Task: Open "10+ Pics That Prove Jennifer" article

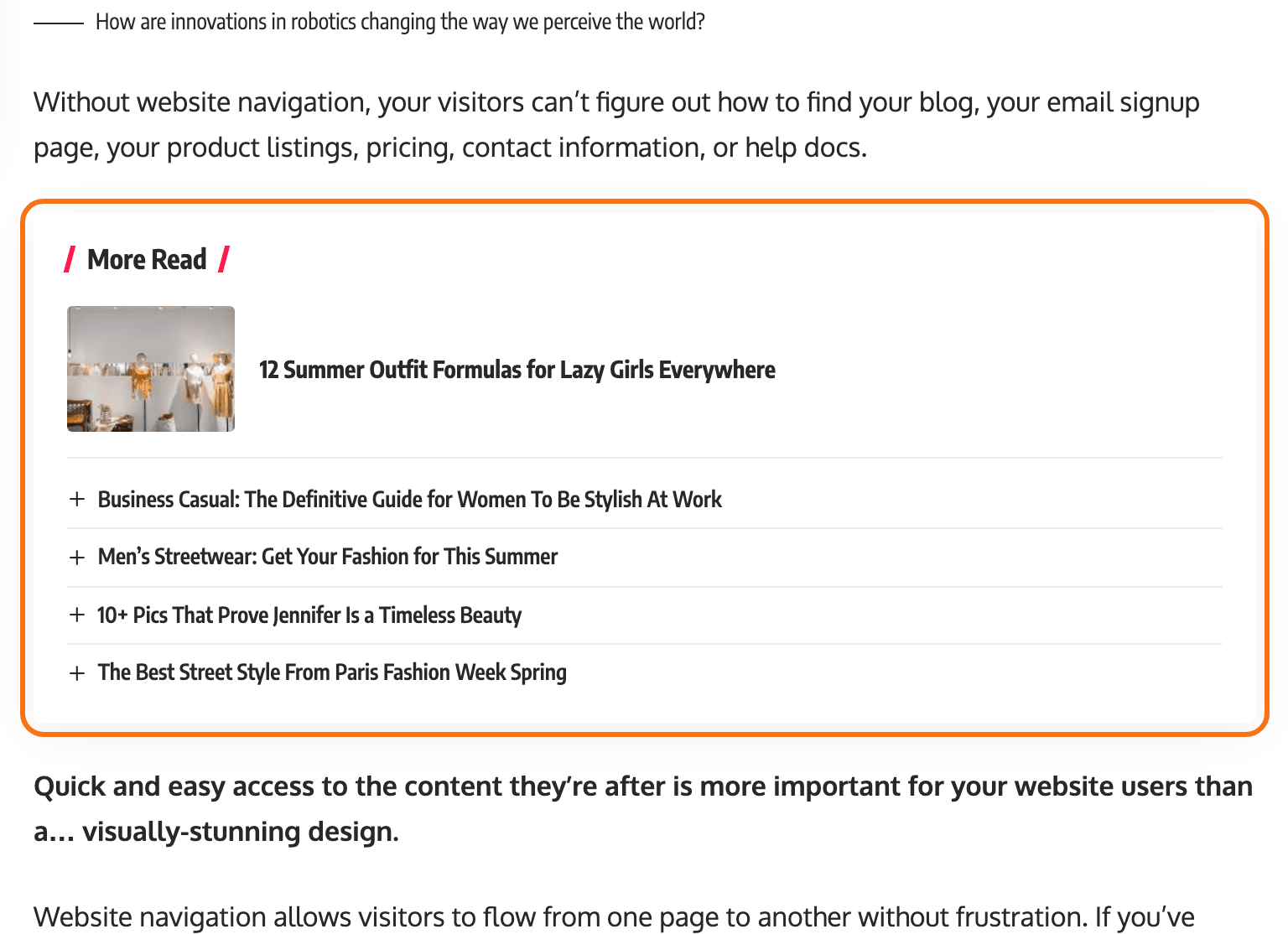Action: point(309,615)
